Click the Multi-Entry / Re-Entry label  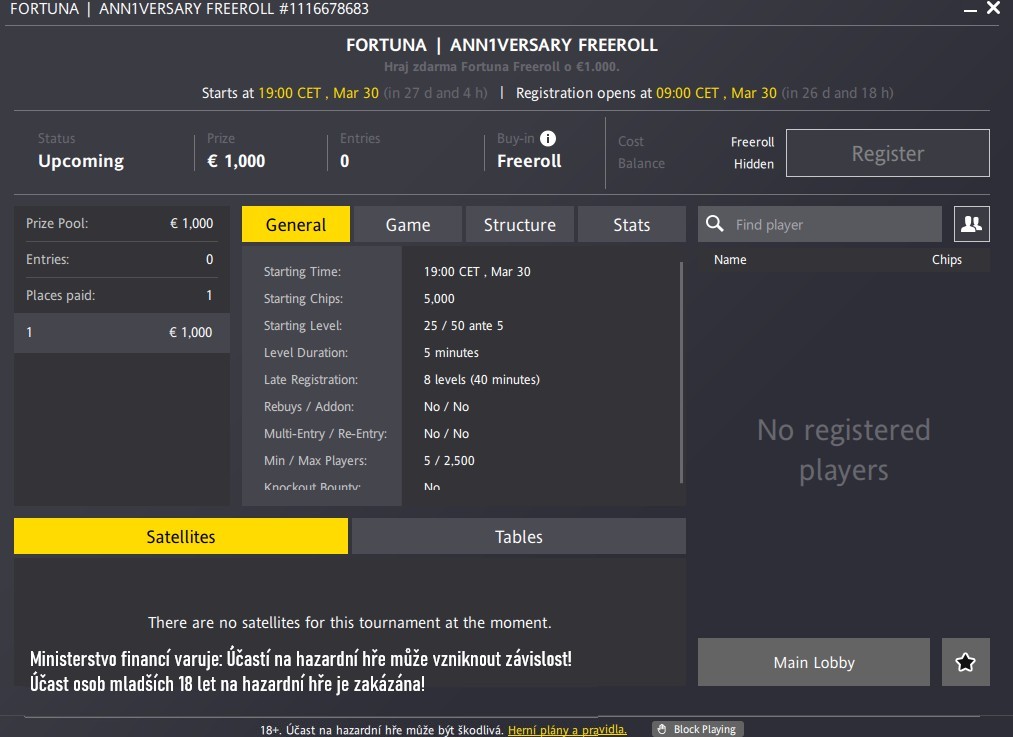point(325,433)
